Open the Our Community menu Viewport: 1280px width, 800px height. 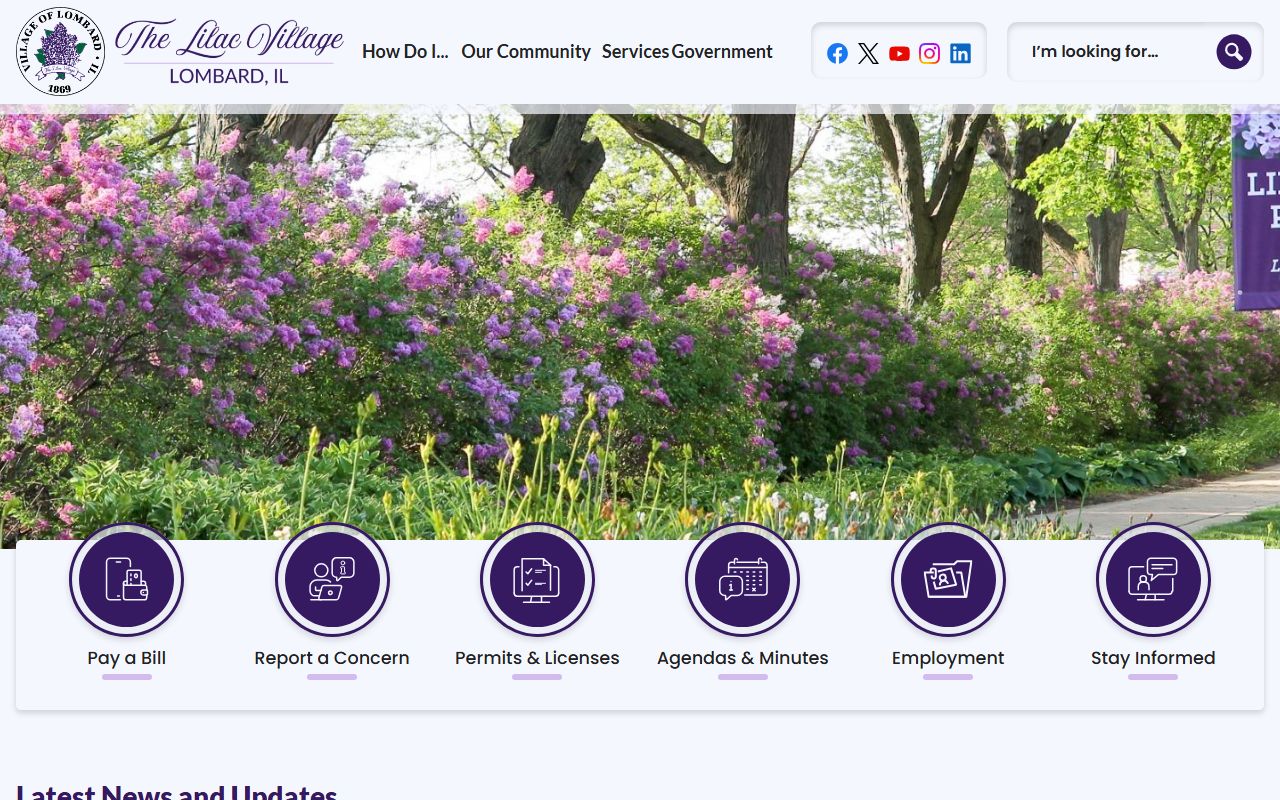pyautogui.click(x=526, y=51)
